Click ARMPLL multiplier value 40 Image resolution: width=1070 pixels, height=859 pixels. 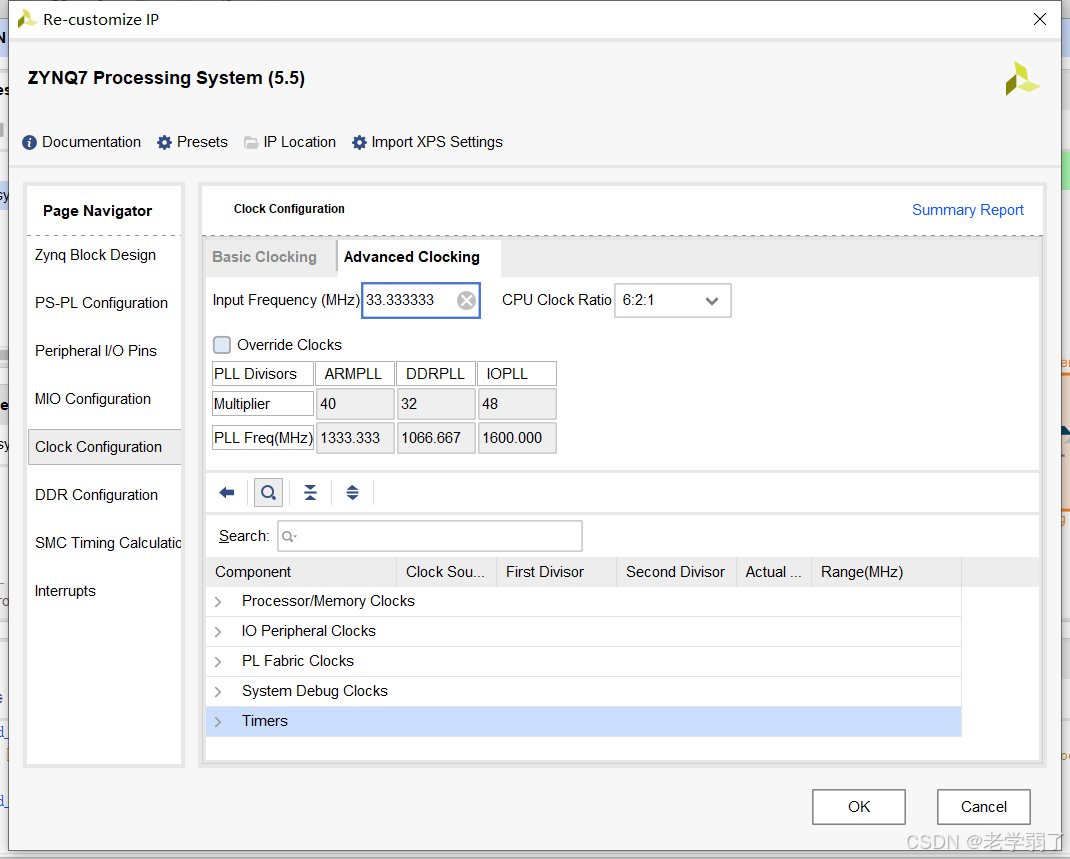[356, 404]
